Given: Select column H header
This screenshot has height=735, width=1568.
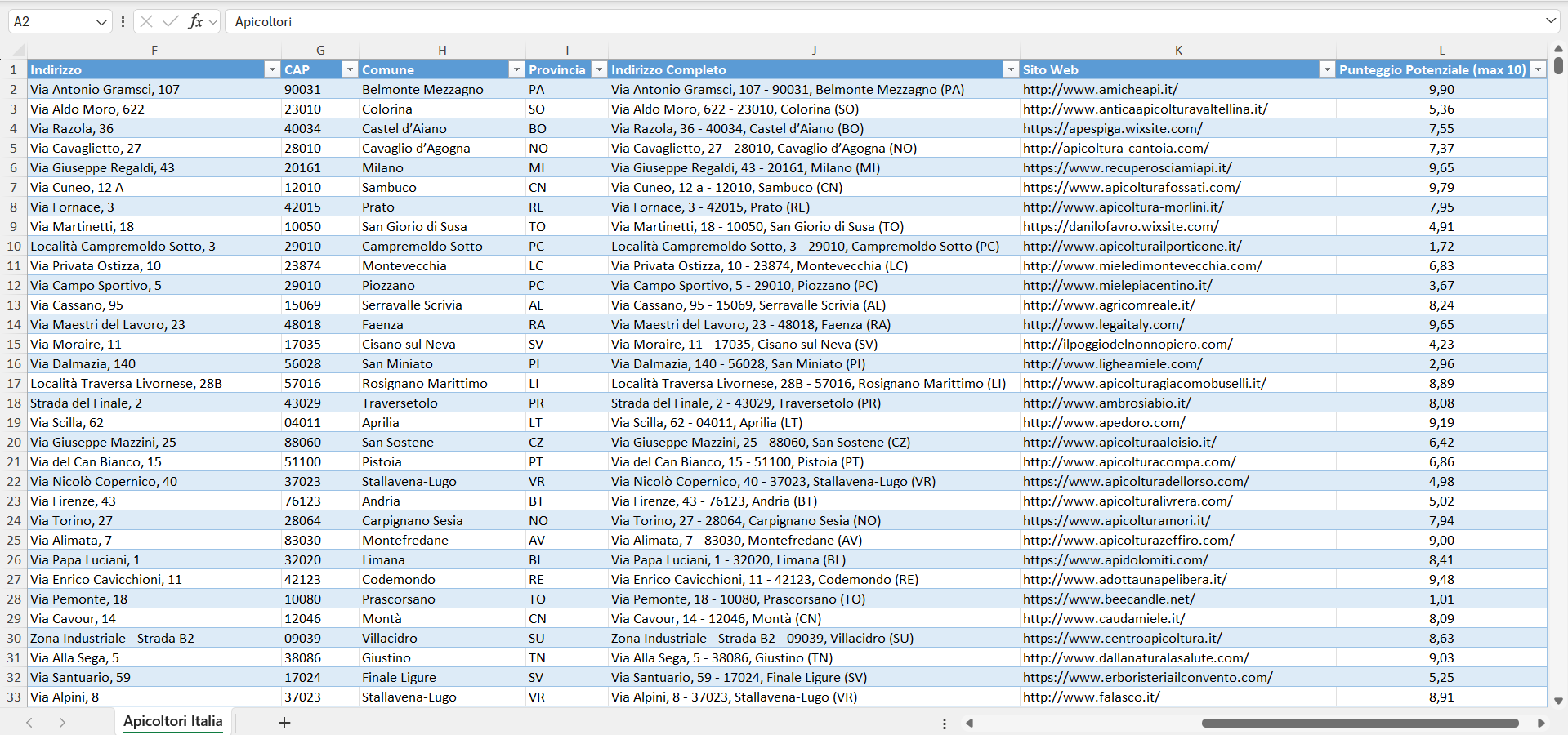Looking at the screenshot, I should click(442, 50).
